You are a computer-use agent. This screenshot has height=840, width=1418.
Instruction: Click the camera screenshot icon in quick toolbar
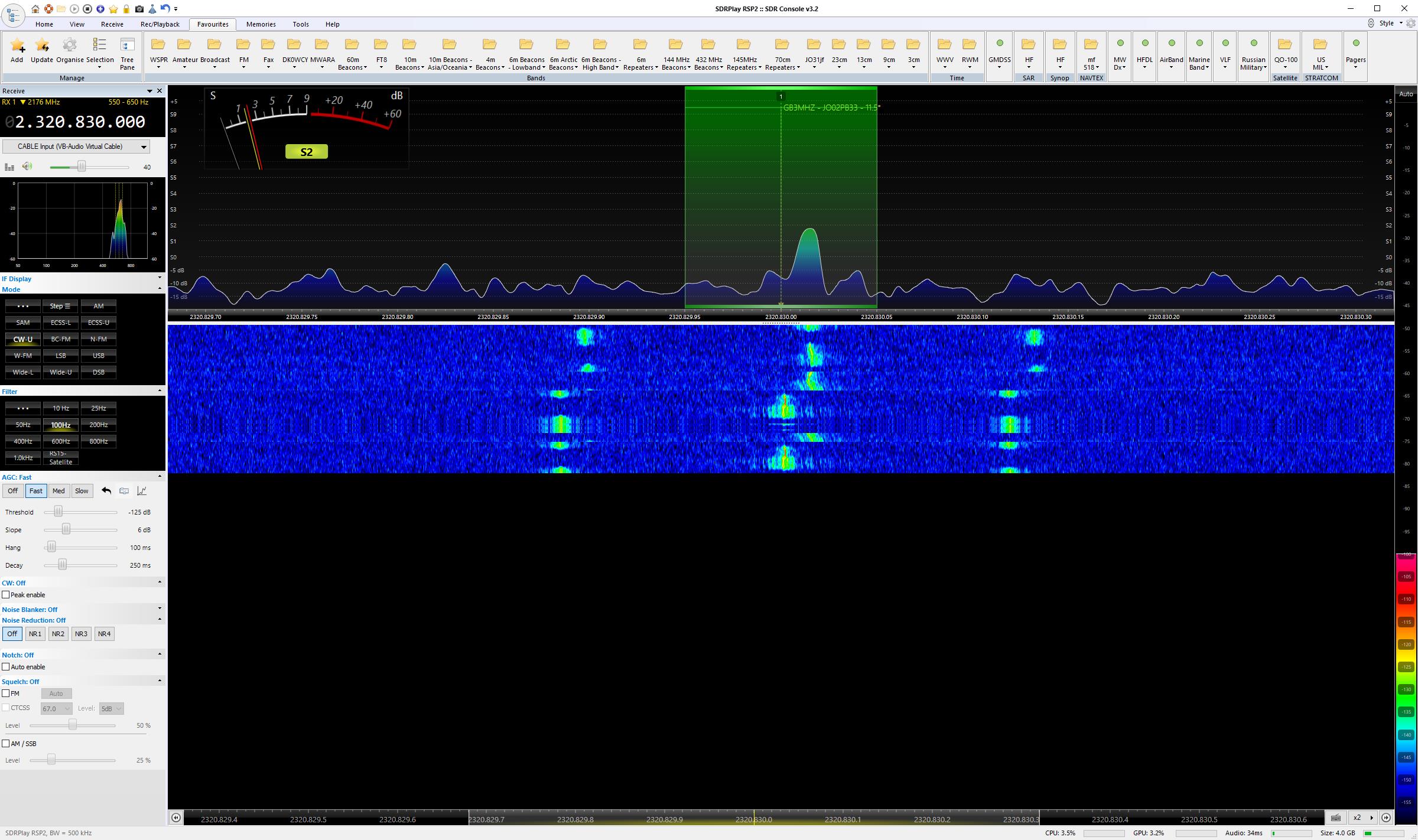tap(139, 9)
